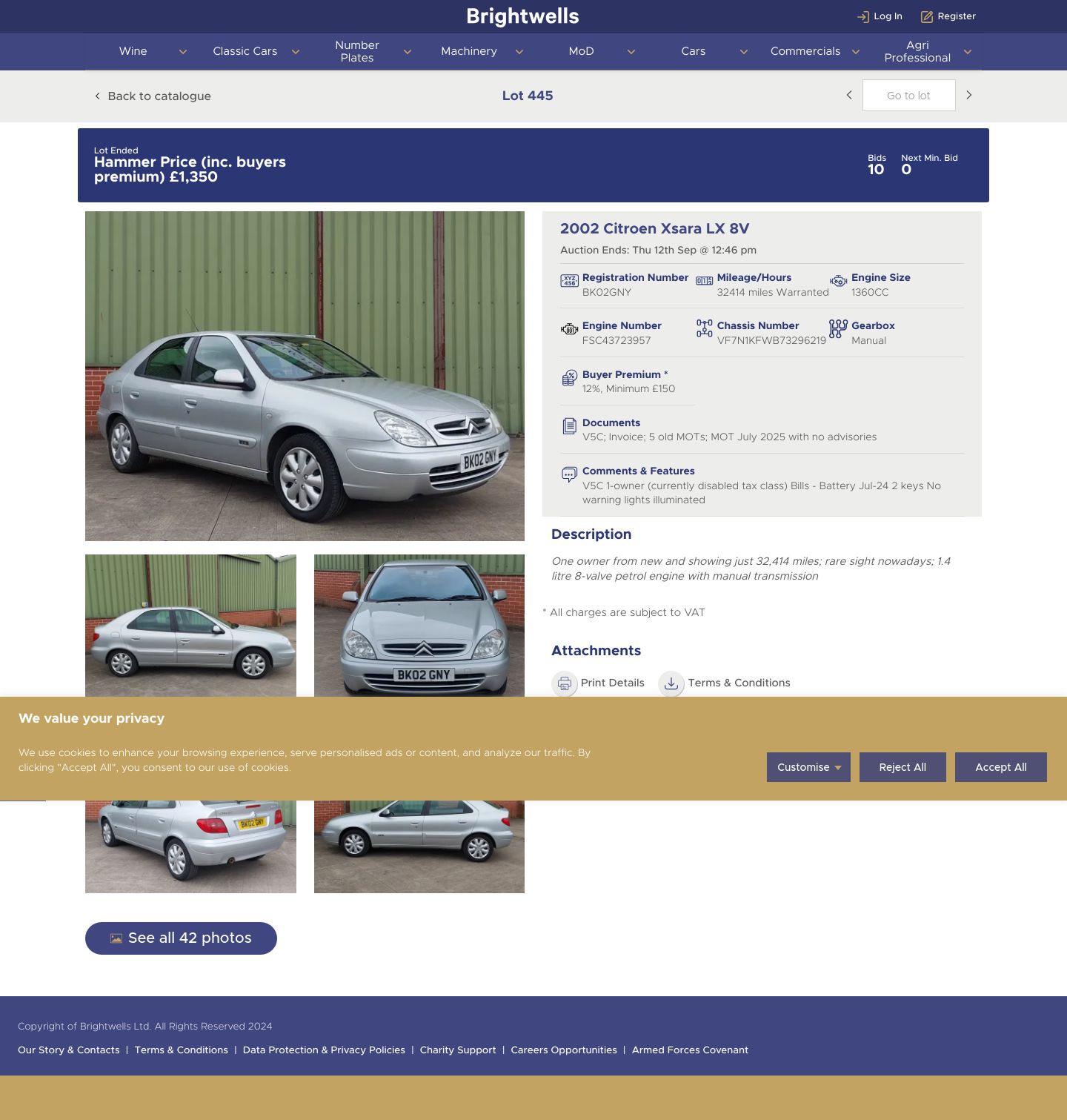Go to next lot arrow
Screen dimensions: 1067x1120
coord(968,95)
